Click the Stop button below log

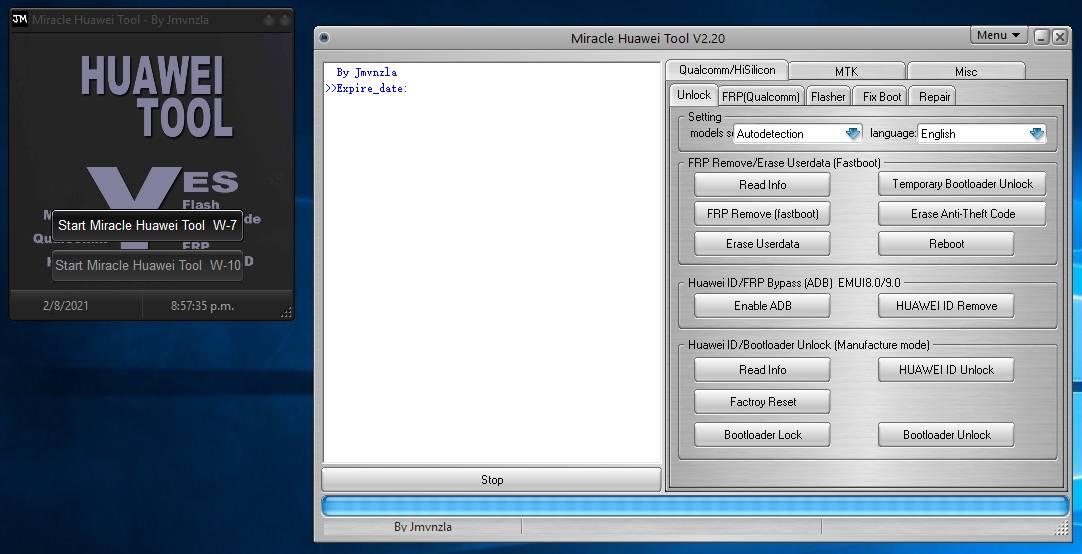491,479
